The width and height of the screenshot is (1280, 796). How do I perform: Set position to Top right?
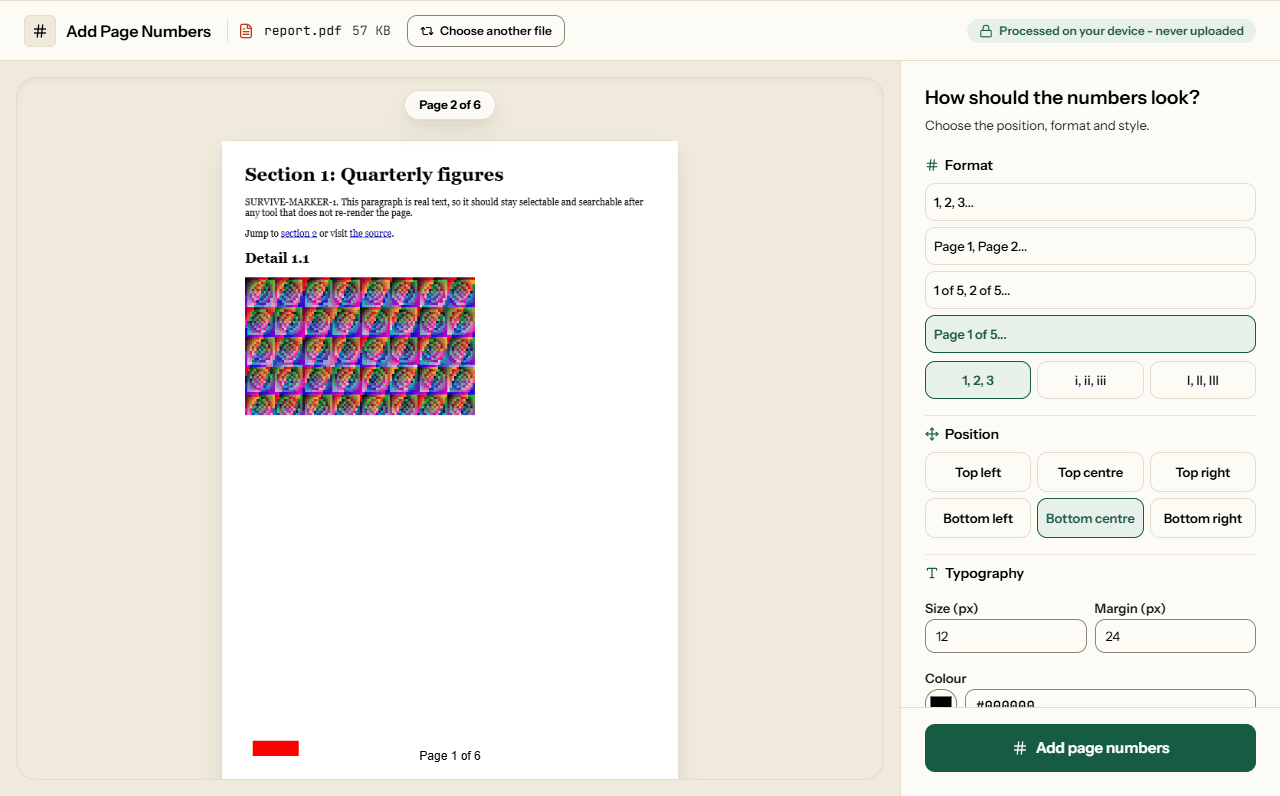1203,472
